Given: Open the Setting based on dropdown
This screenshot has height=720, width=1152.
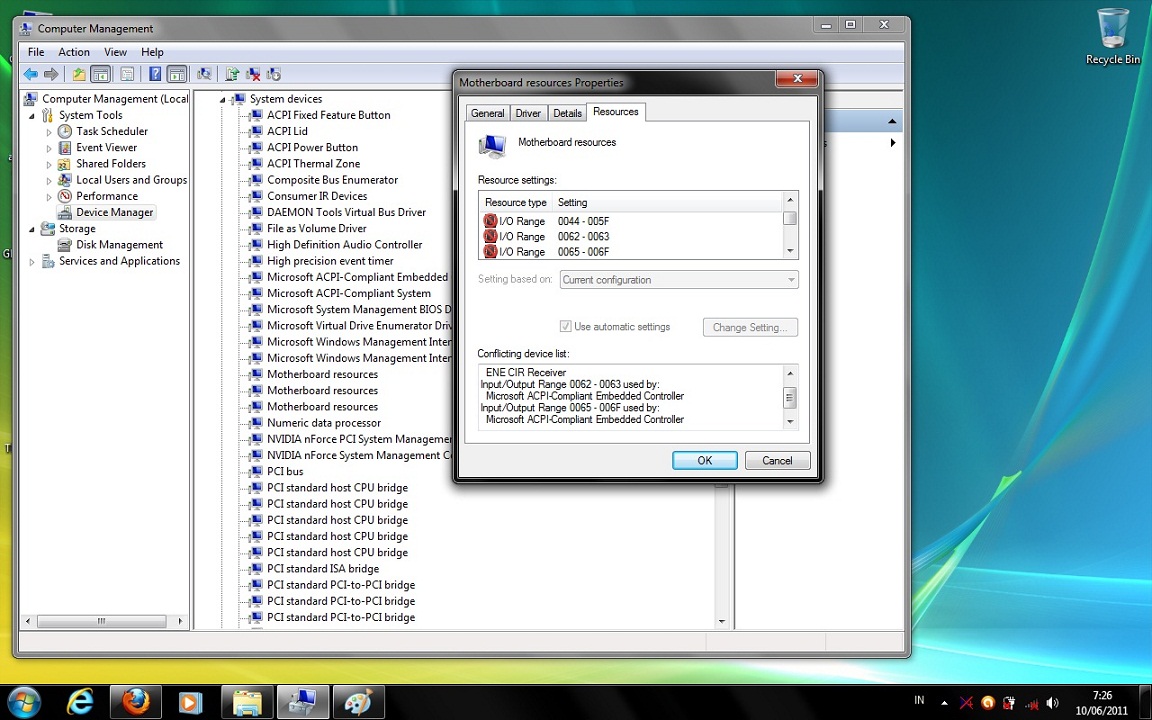Looking at the screenshot, I should [x=679, y=280].
